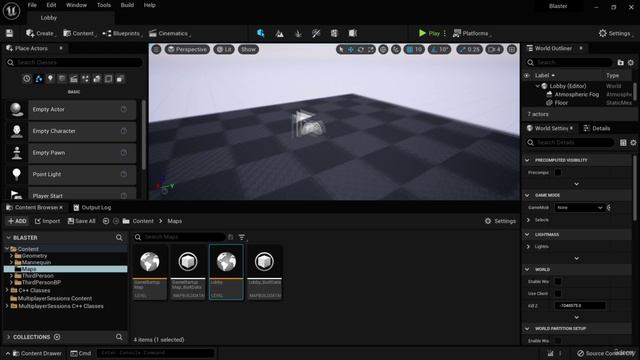Viewport: 640px width, 360px height.
Task: Open the Modeling mode icon in toolbar
Action: 334,33
